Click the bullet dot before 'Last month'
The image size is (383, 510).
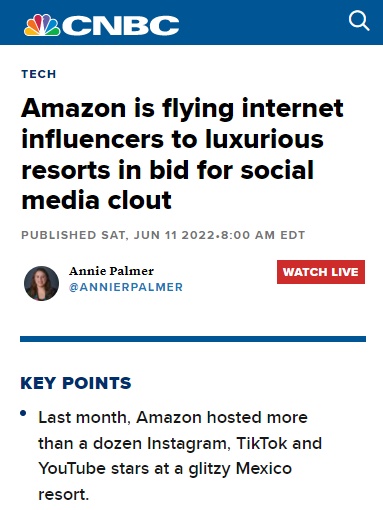[x=23, y=413]
